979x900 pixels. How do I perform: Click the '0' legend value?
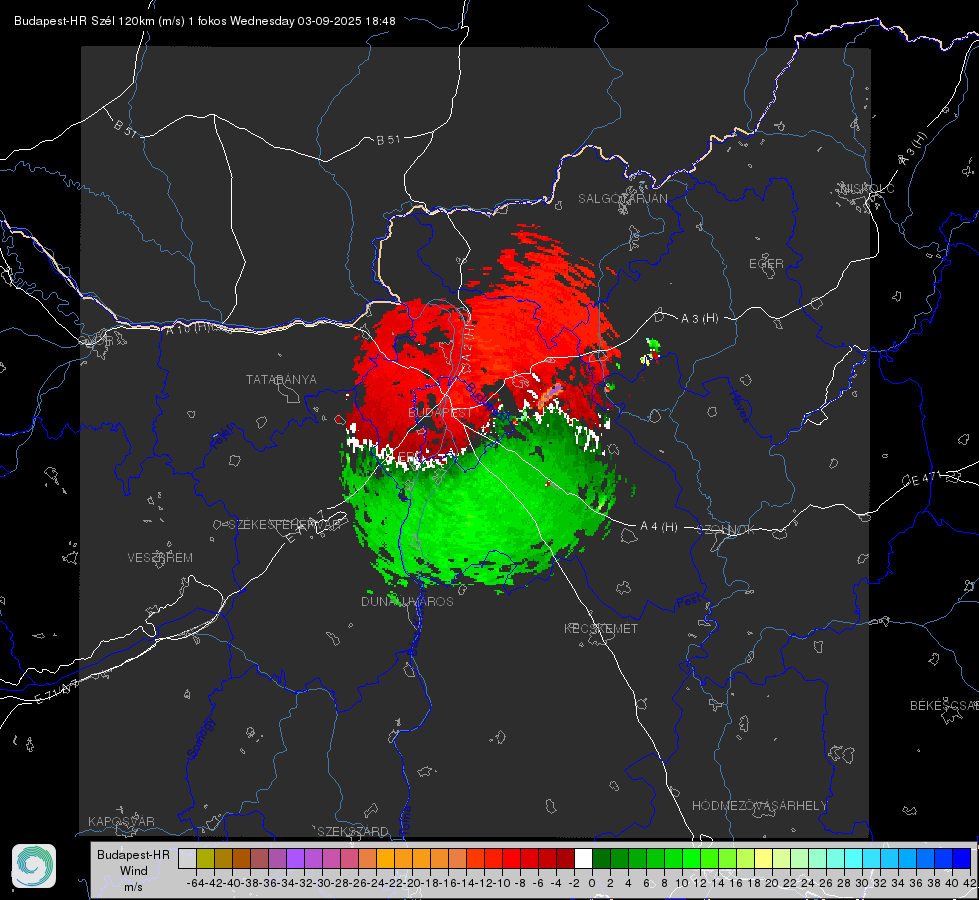[592, 883]
